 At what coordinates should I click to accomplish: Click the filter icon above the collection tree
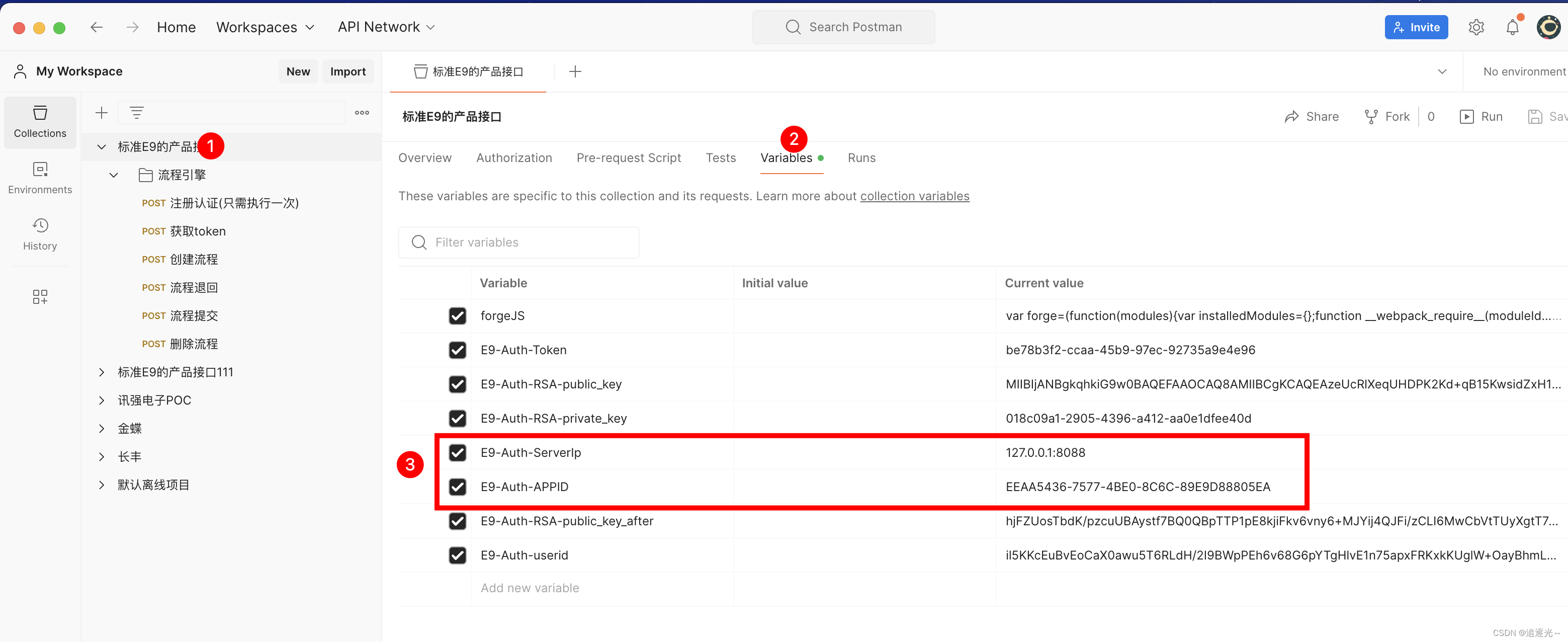pos(136,112)
